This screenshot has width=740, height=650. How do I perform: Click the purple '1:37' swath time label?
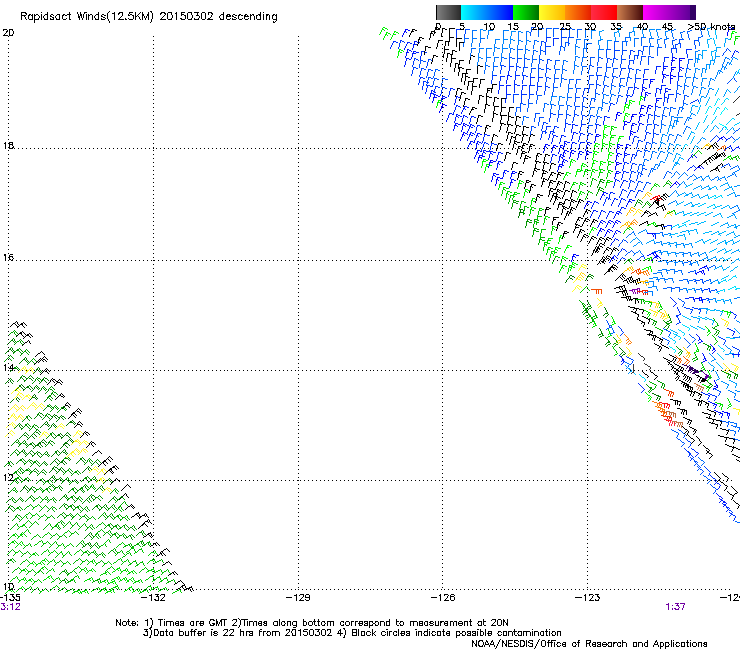[x=675, y=607]
